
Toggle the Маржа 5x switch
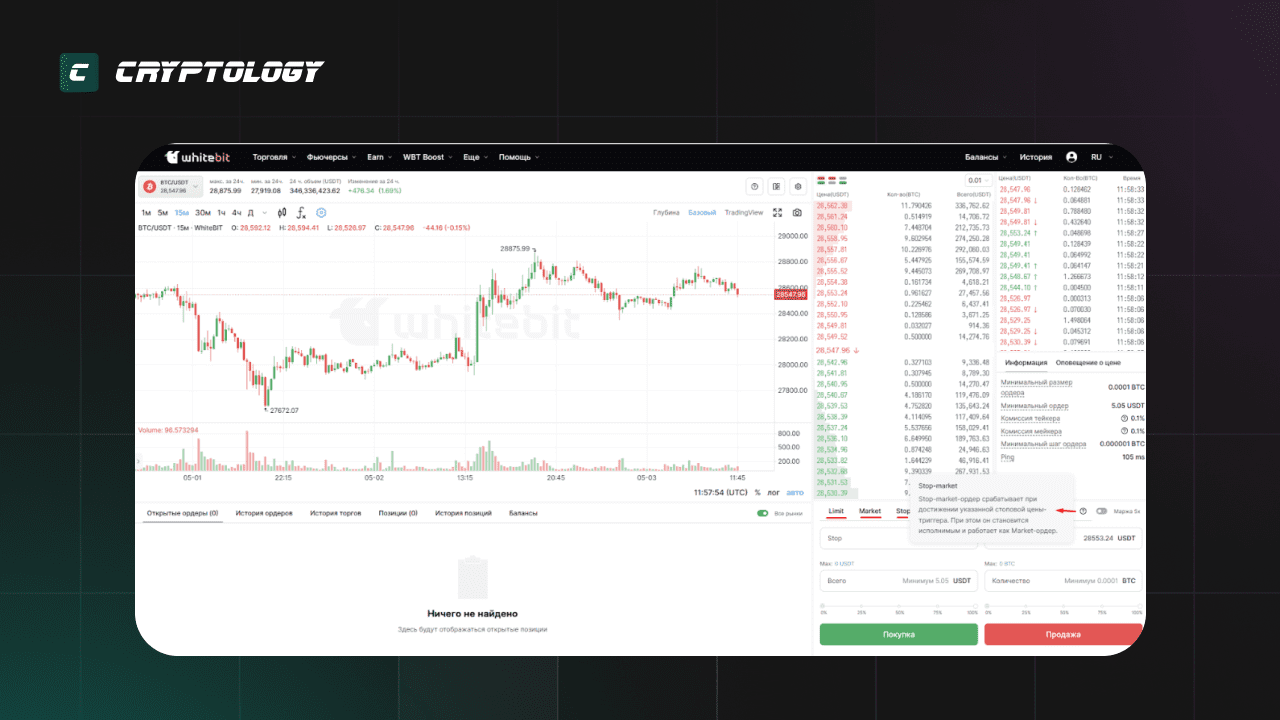[x=1102, y=511]
